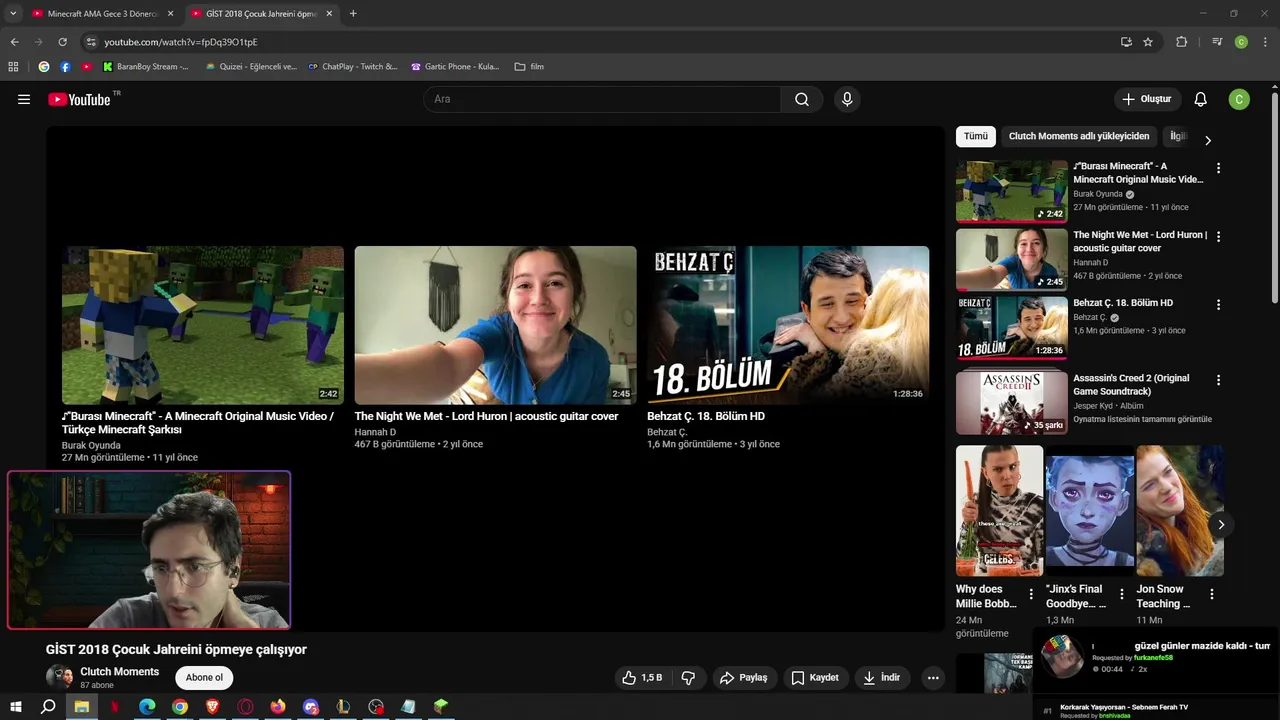Show next Shorts with the arrow

(1221, 524)
